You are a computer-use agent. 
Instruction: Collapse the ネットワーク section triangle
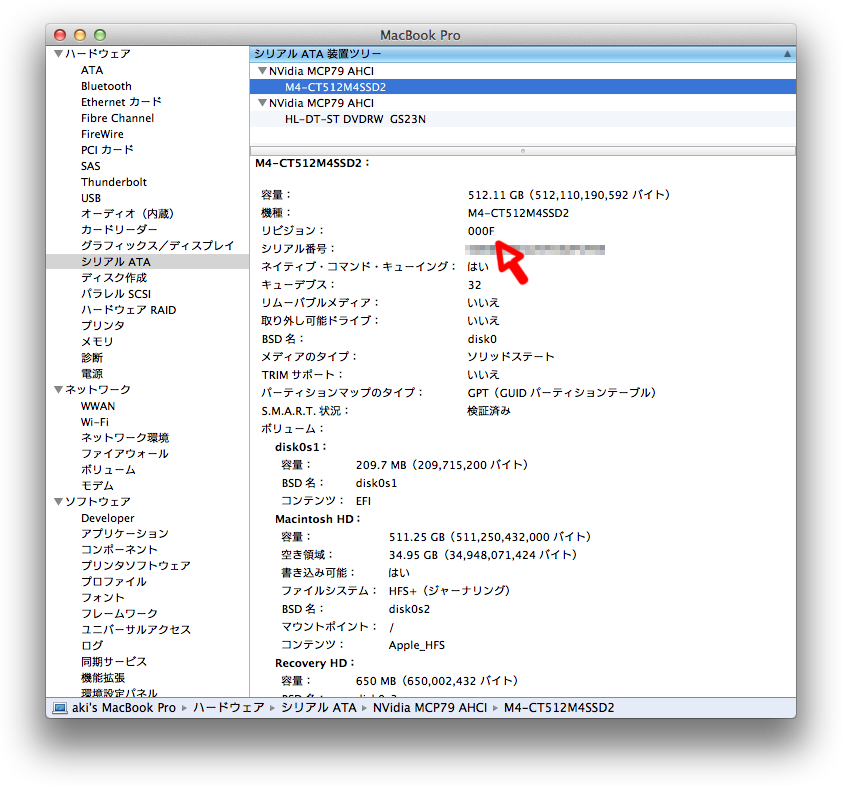(59, 390)
